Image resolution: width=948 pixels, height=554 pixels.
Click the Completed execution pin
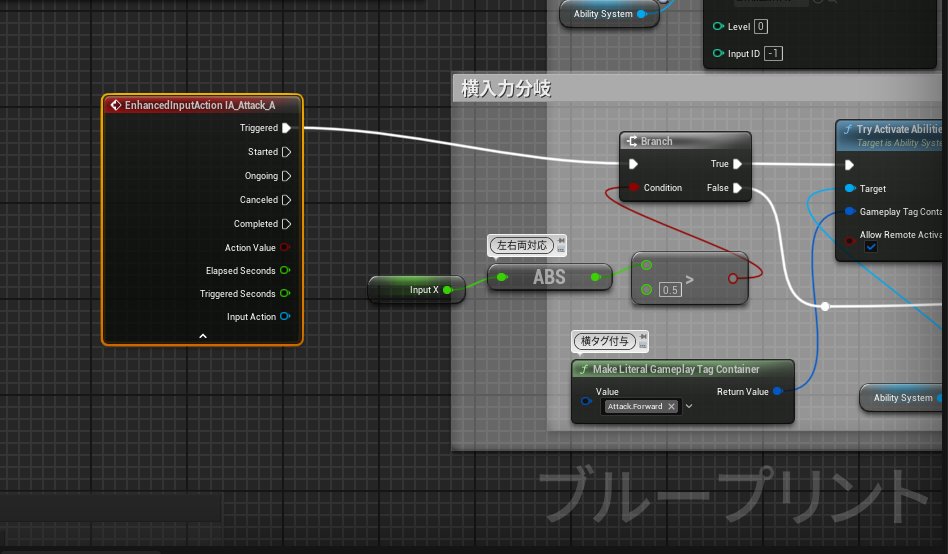coord(287,224)
